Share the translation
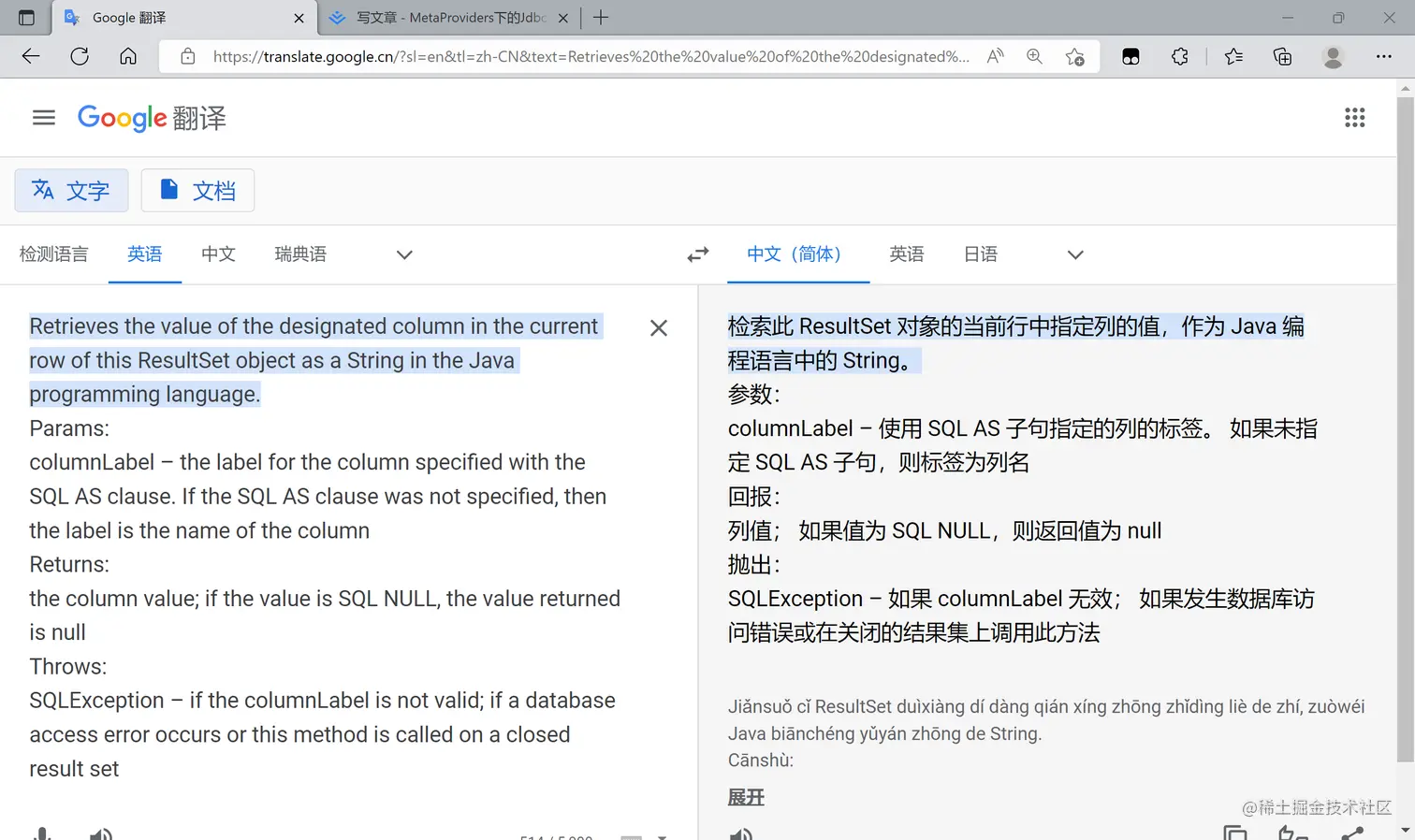This screenshot has height=840, width=1415. click(1352, 833)
